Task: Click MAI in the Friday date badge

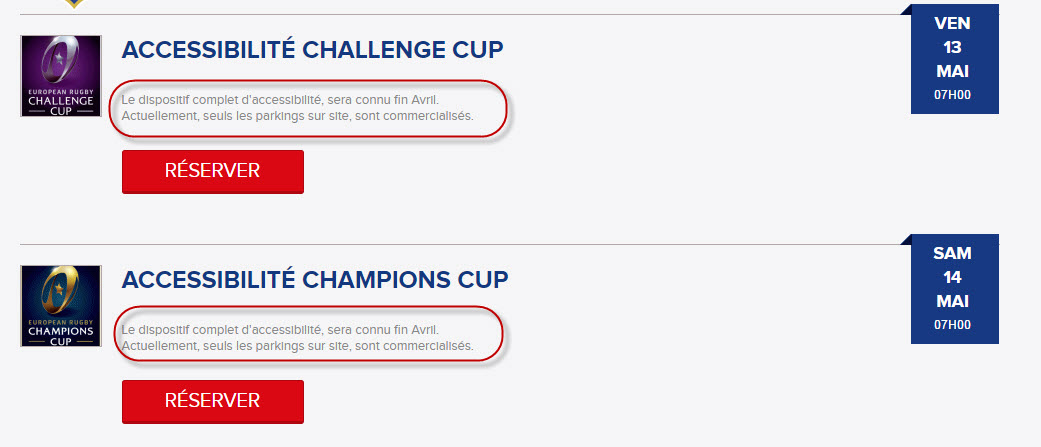Action: click(953, 71)
